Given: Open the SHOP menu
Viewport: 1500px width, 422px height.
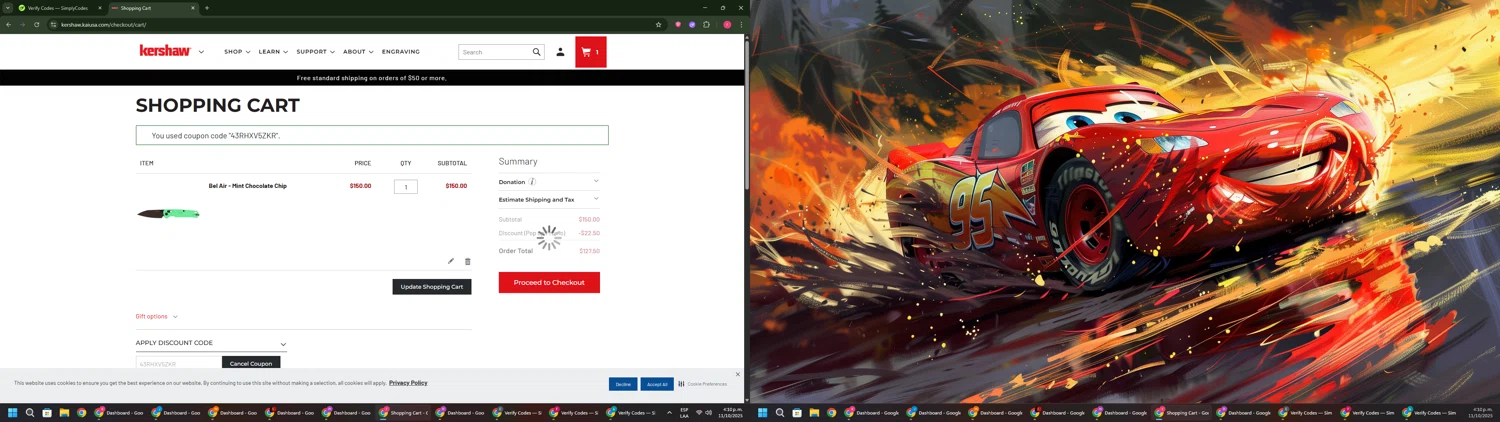Looking at the screenshot, I should (x=237, y=52).
